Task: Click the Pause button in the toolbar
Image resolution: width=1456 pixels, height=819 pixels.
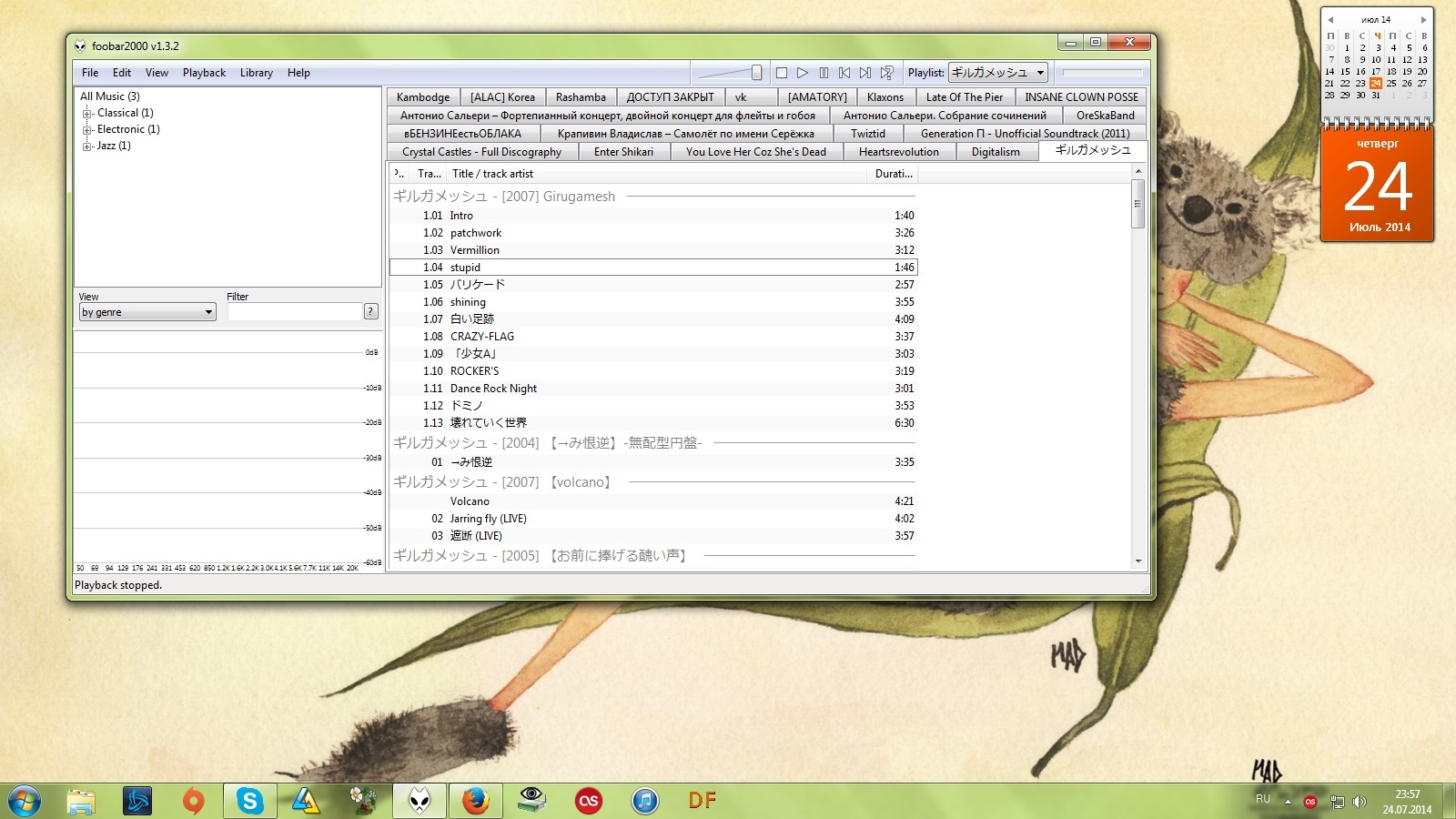Action: (824, 73)
